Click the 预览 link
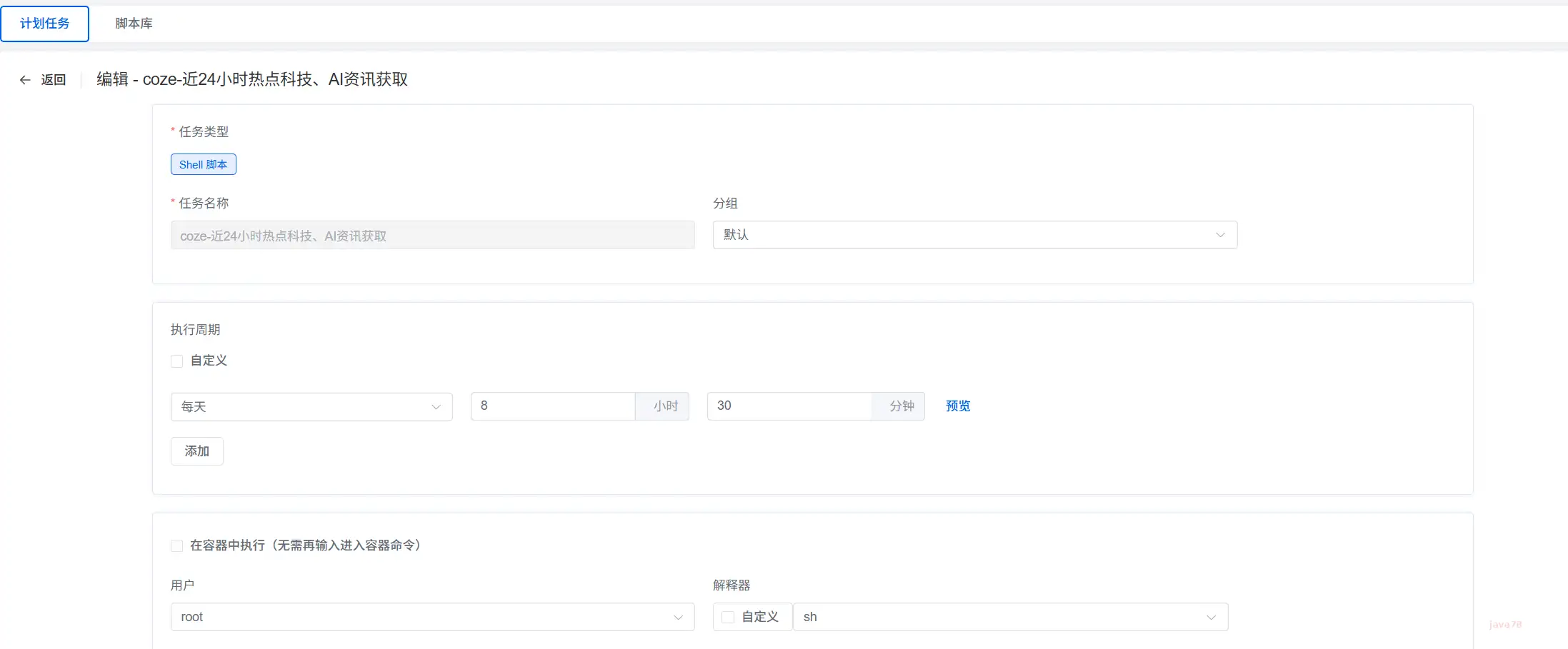This screenshot has height=649, width=1568. 958,406
